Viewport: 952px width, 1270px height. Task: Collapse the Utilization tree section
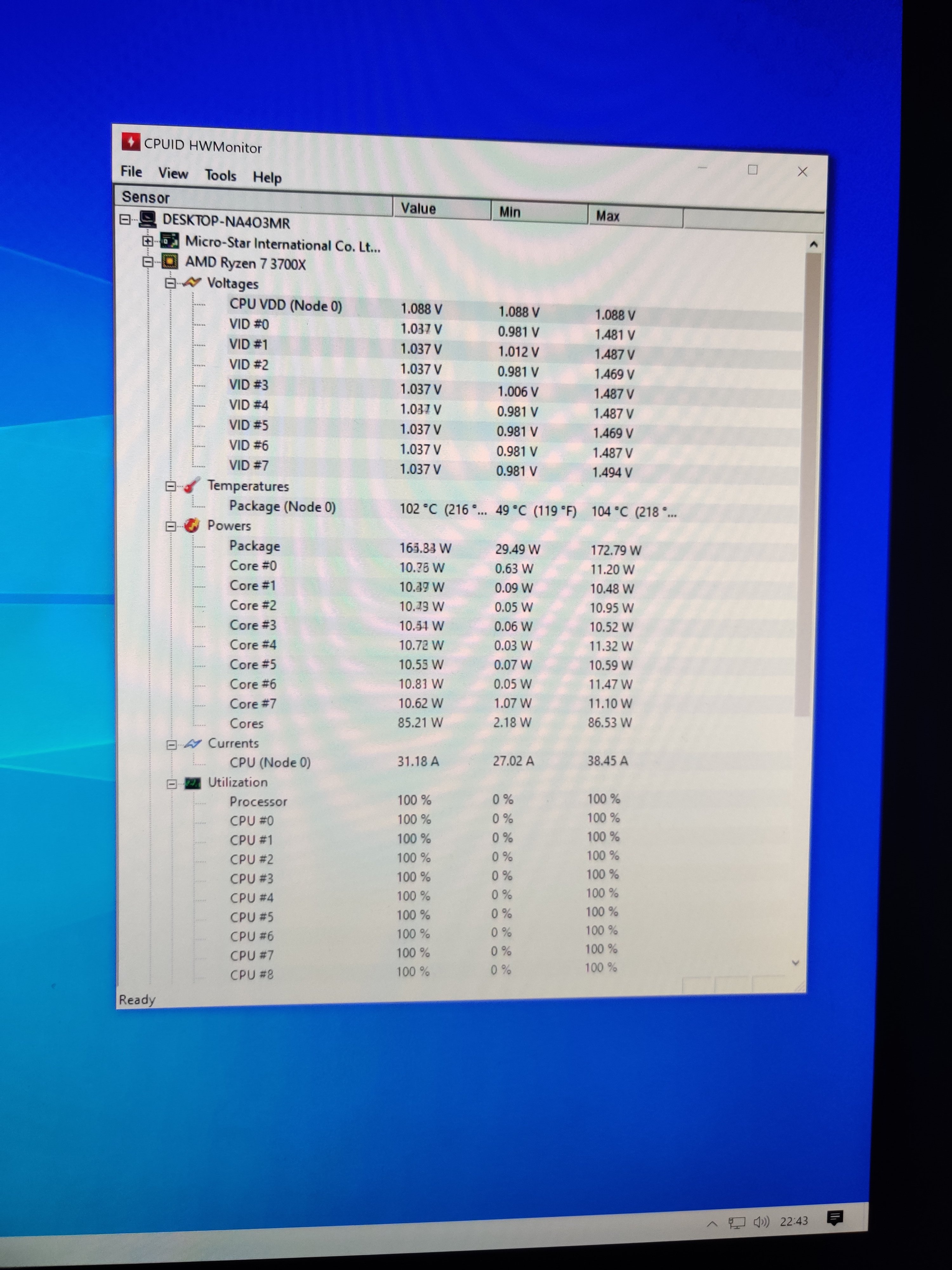point(172,784)
